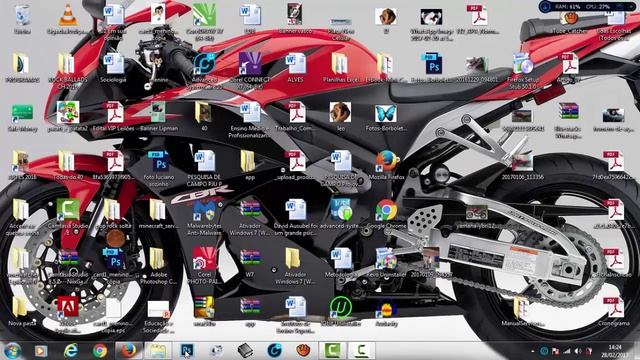Launch Malwarebytes Anti-Malware shortcut
Screen dimensions: 640x360
click(204, 210)
